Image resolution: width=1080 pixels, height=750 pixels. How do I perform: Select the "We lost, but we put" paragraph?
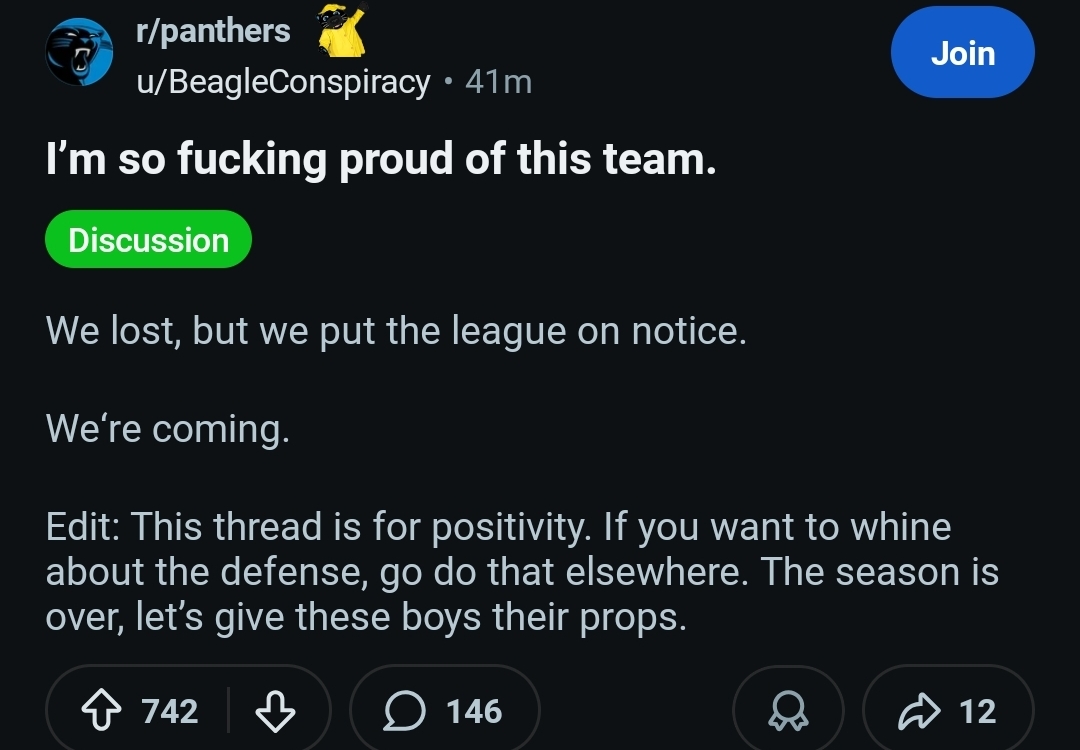(396, 331)
